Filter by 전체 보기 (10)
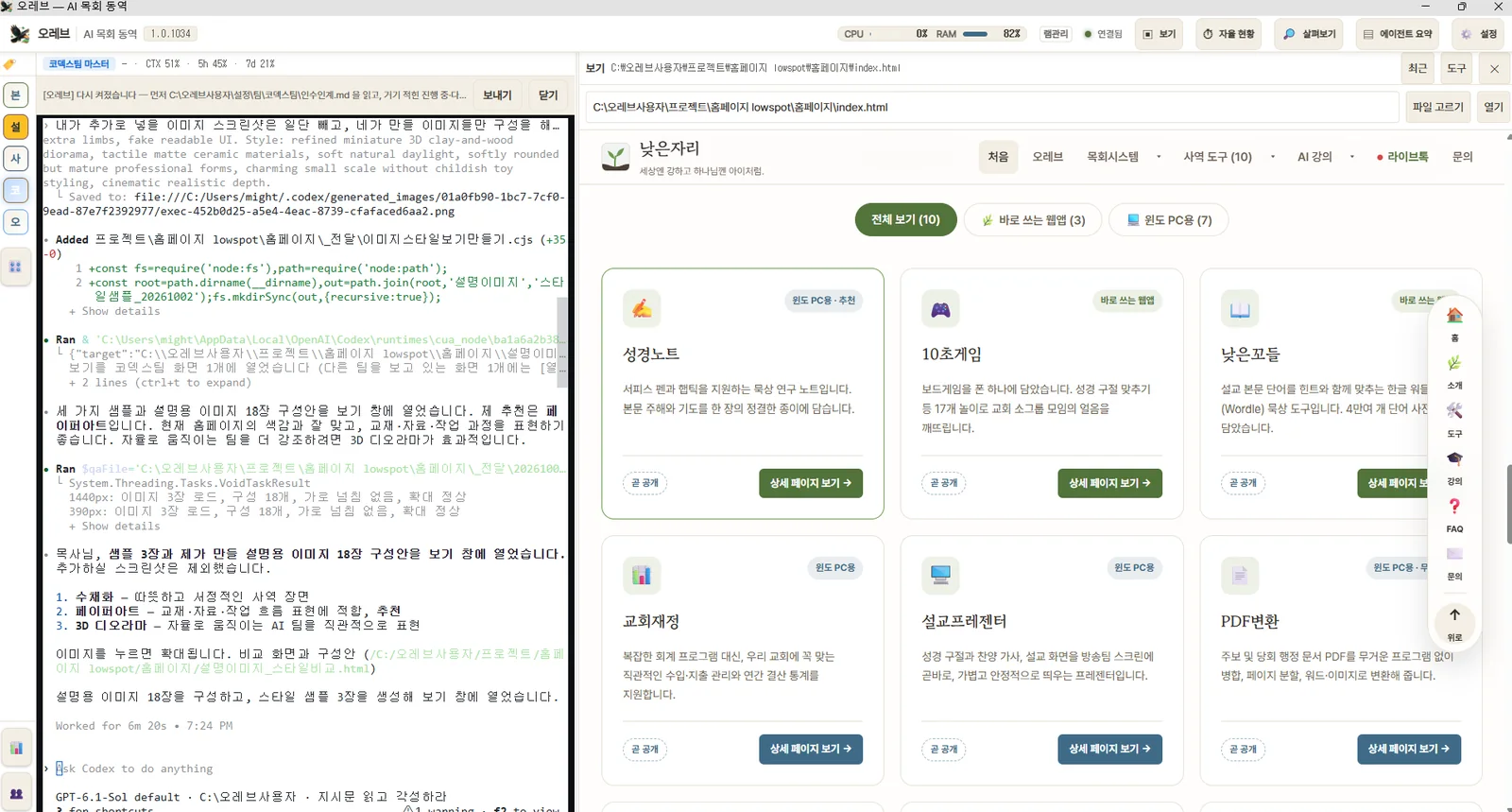The image size is (1512, 812). [905, 219]
